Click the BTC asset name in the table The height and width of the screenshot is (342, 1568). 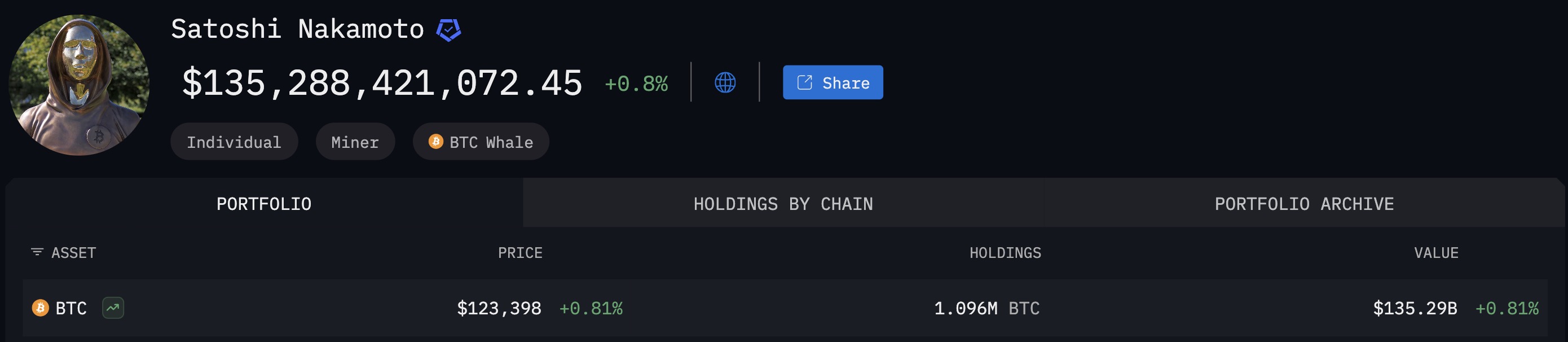click(x=71, y=309)
